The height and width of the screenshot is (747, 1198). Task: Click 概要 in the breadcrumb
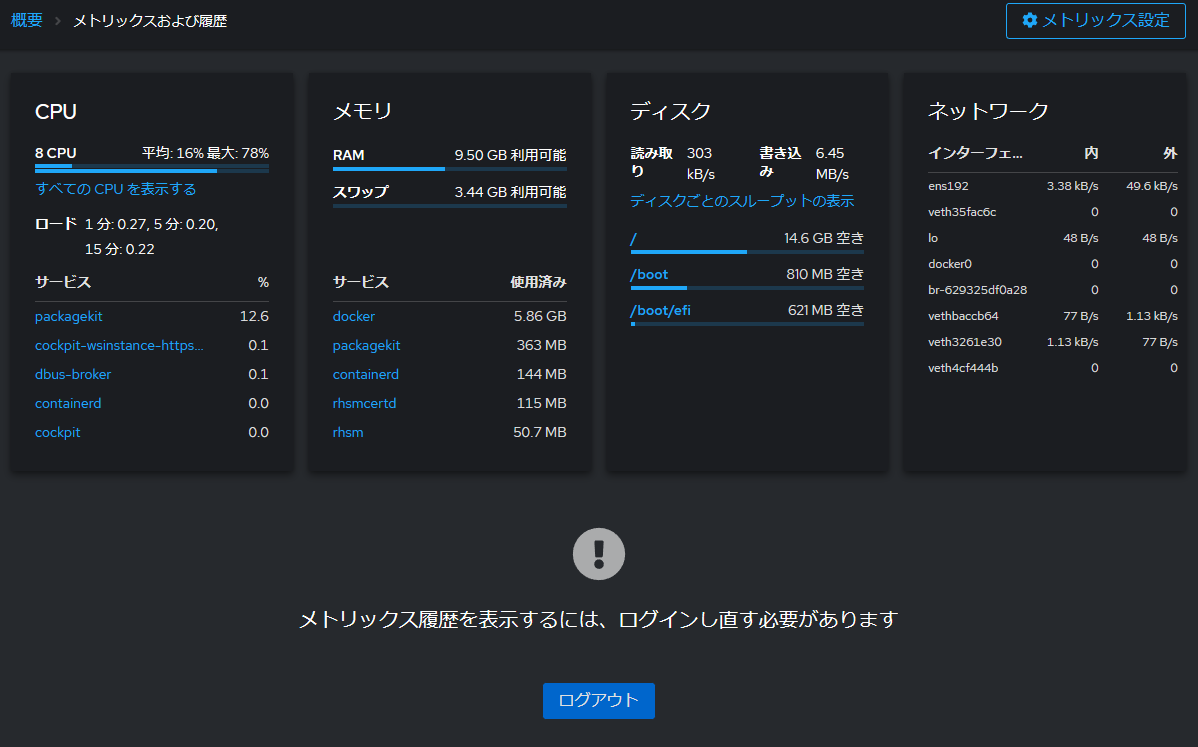[26, 18]
